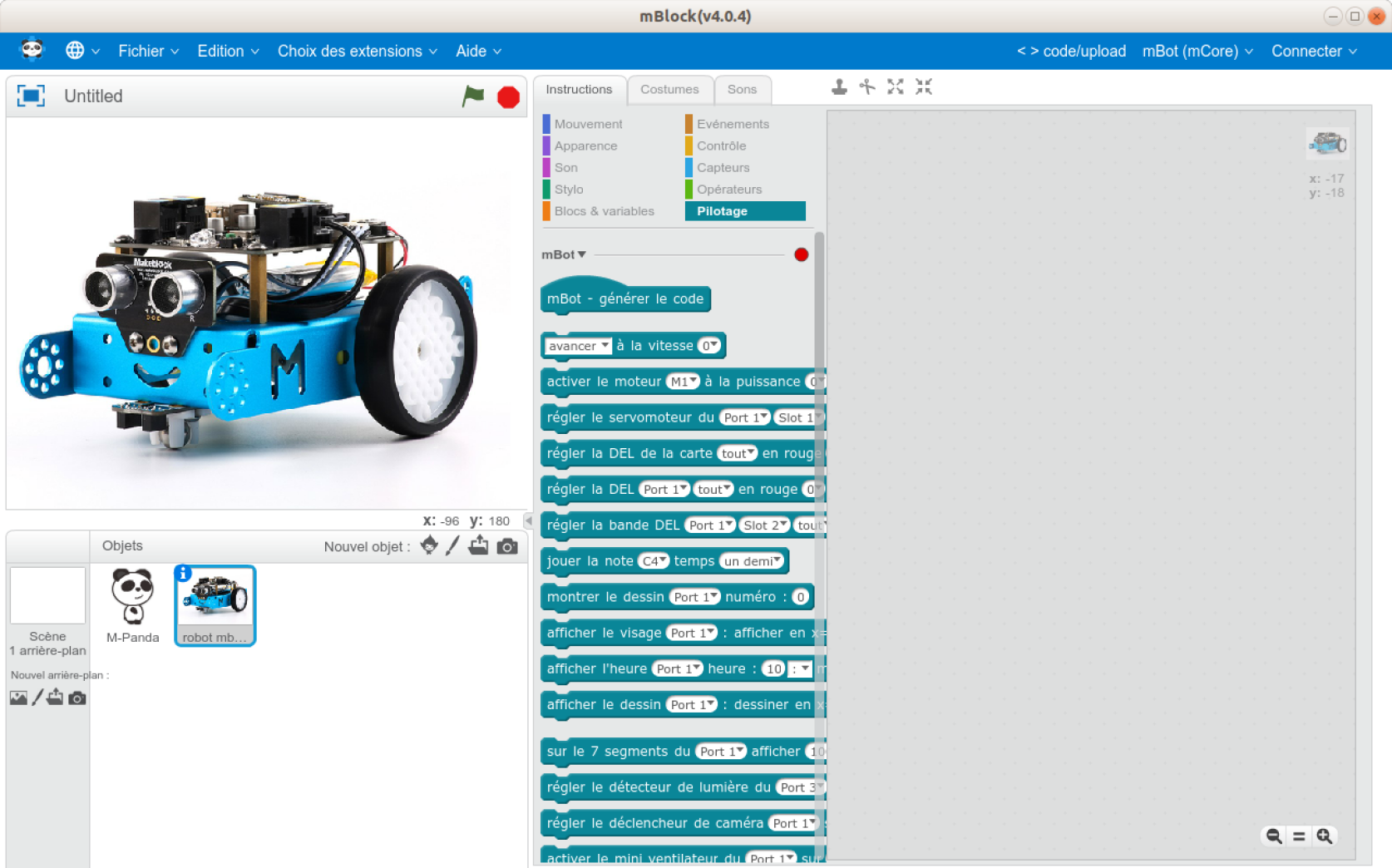The image size is (1392, 868).
Task: Expand the mBot extension dropdown arrow
Action: click(582, 254)
